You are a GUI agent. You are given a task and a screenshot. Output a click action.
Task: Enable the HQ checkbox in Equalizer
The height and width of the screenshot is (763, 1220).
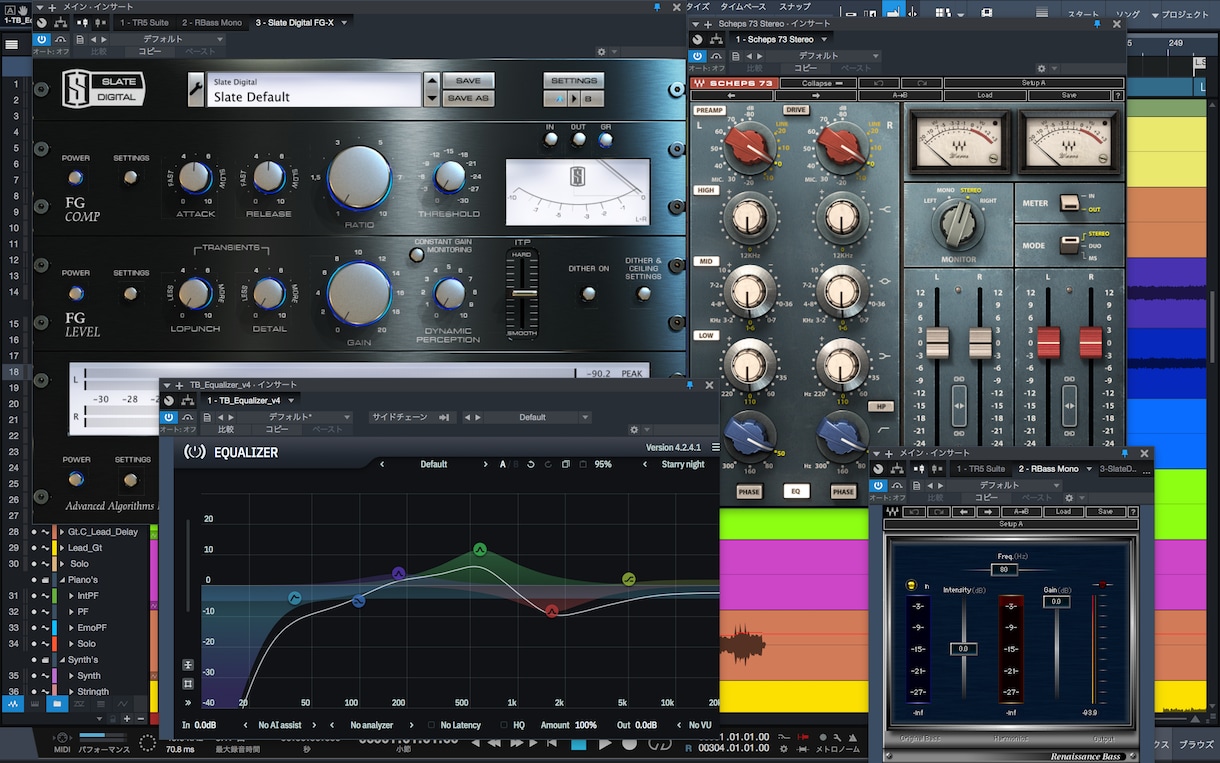coord(505,725)
